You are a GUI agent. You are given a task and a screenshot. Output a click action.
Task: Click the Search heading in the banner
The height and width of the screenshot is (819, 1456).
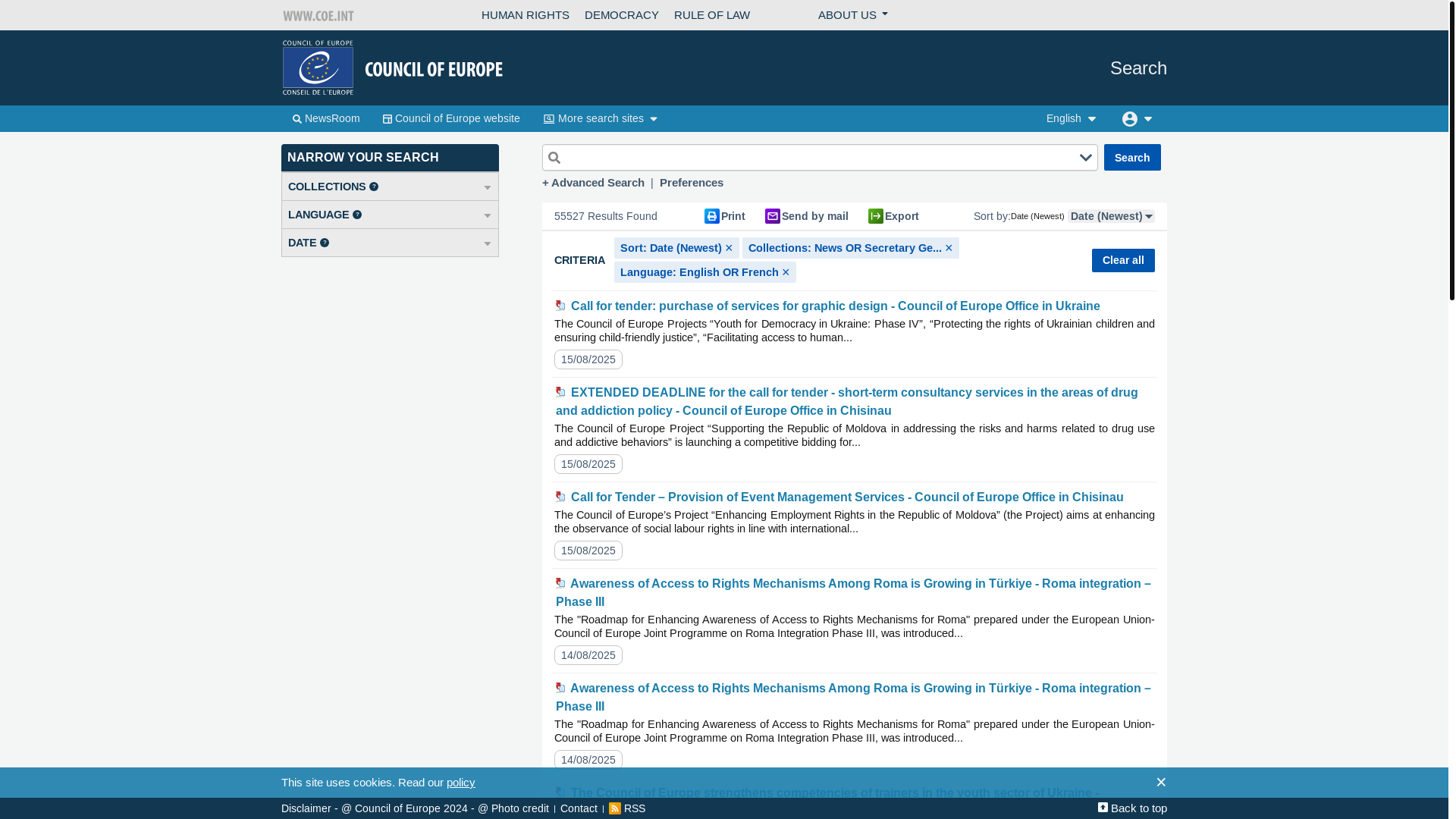tap(1138, 68)
